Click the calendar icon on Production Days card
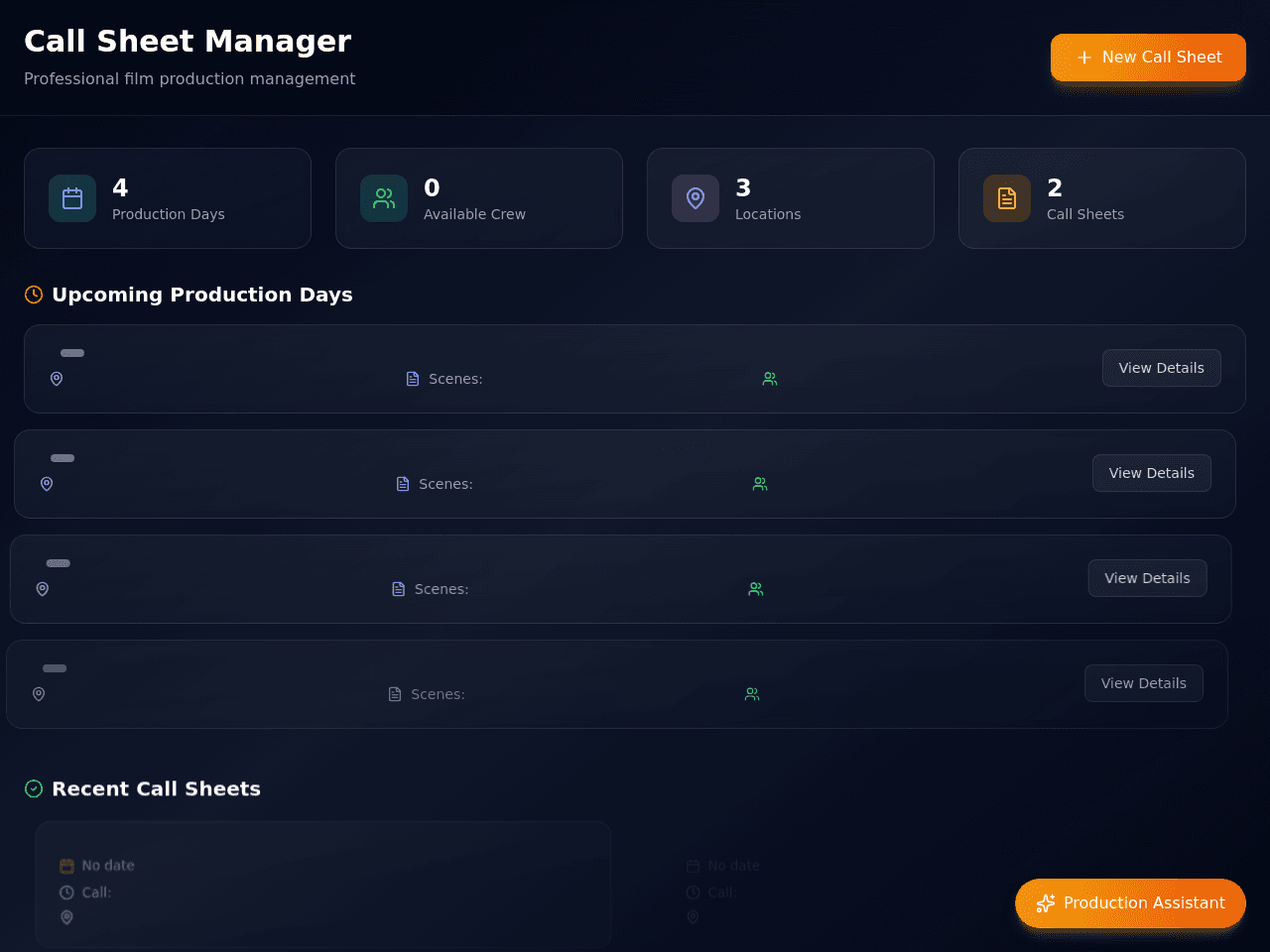This screenshot has width=1270, height=952. tap(72, 198)
